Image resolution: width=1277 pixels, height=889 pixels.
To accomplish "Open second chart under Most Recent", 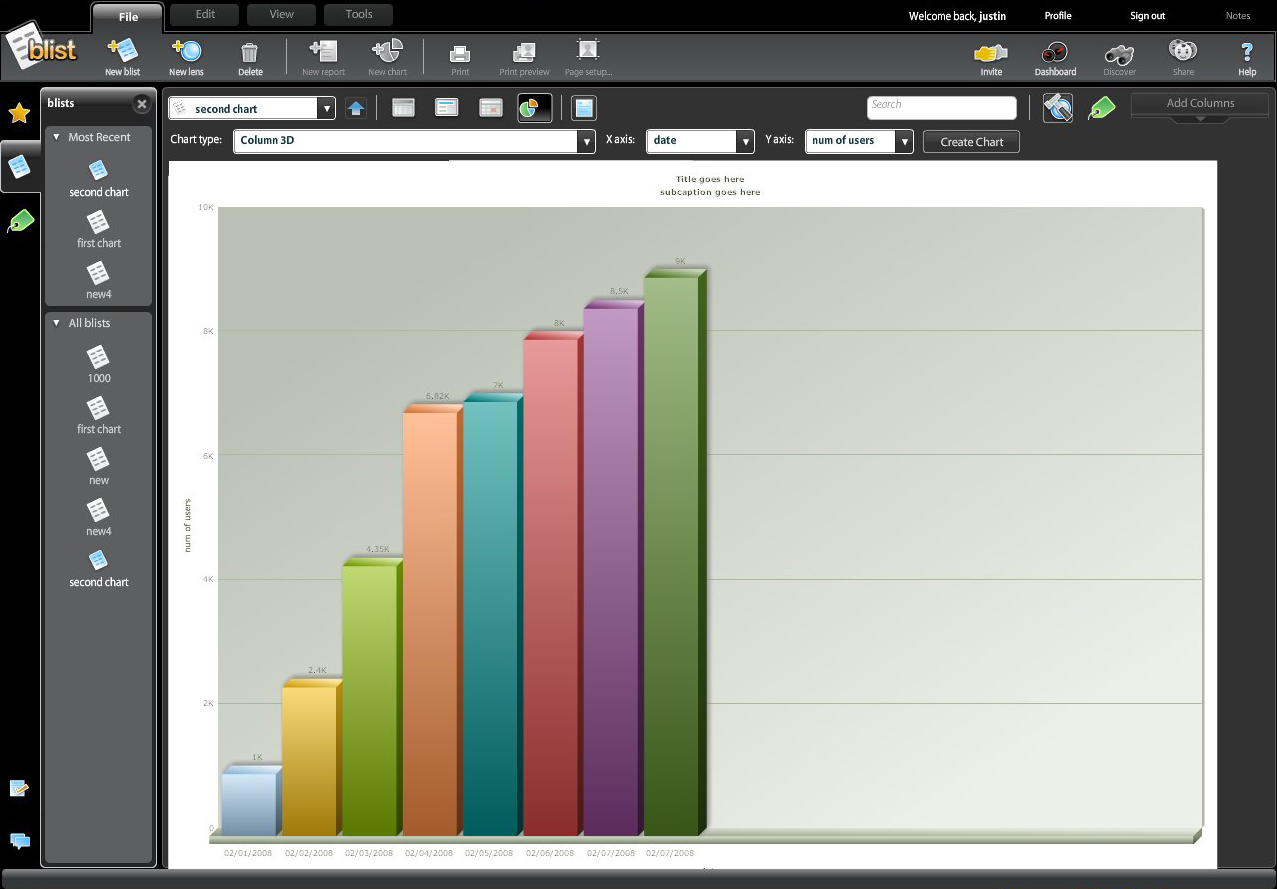I will pyautogui.click(x=99, y=180).
